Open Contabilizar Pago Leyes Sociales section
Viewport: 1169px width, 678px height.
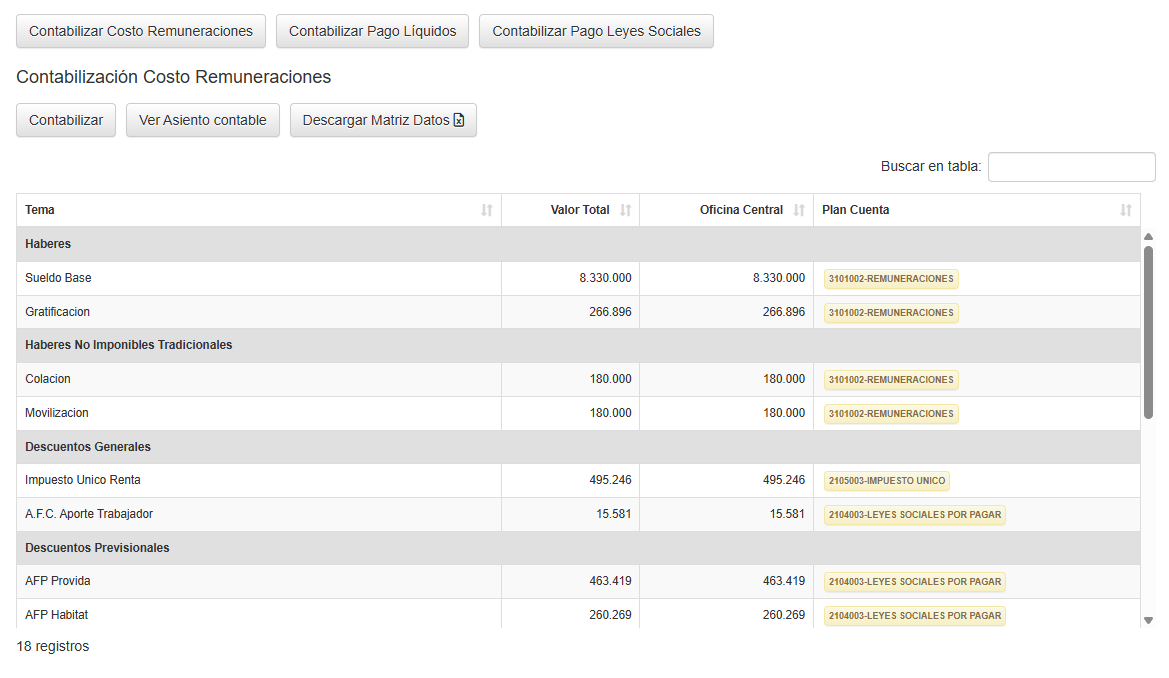[x=596, y=31]
